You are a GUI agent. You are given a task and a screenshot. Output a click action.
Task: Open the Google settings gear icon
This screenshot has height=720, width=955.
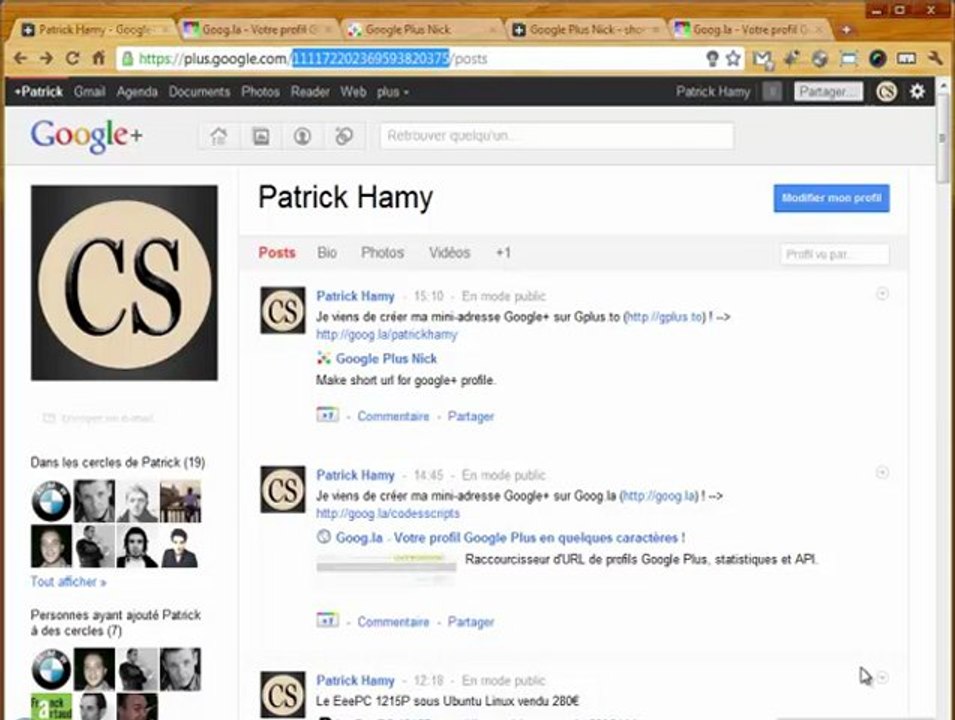click(917, 91)
